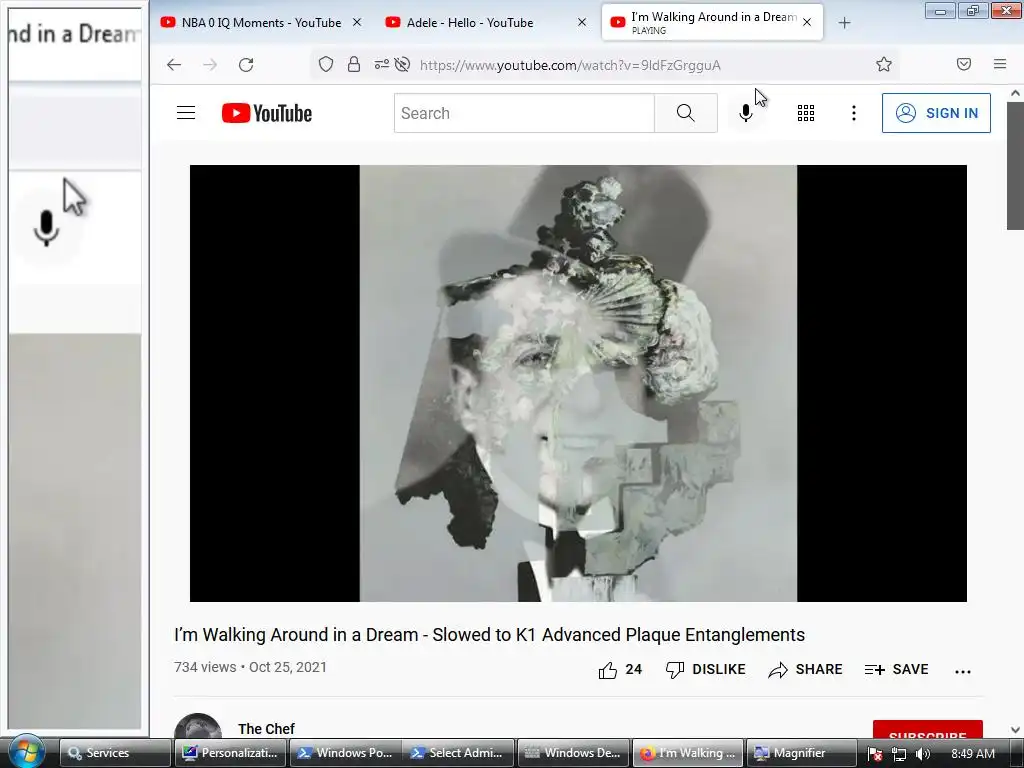
Task: Click the 8:49 AM clock
Action: click(x=973, y=754)
